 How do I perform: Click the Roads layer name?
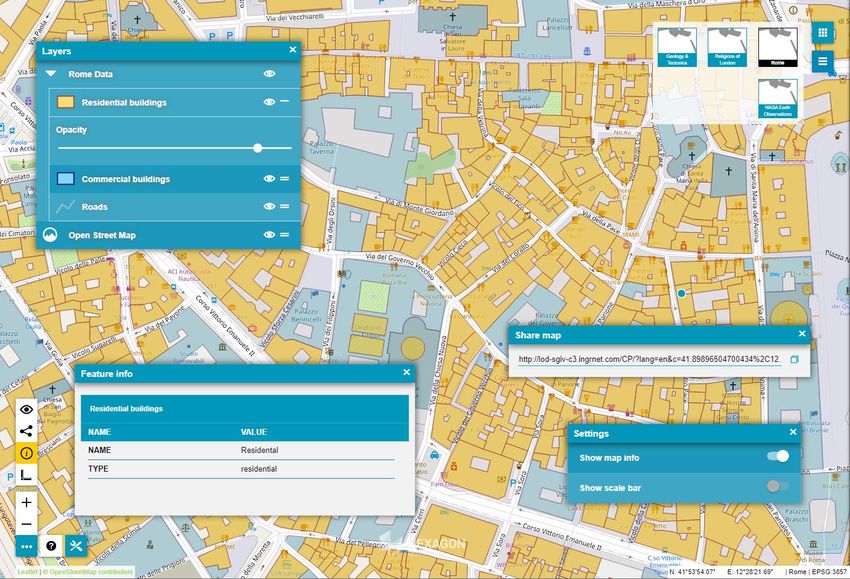click(95, 207)
